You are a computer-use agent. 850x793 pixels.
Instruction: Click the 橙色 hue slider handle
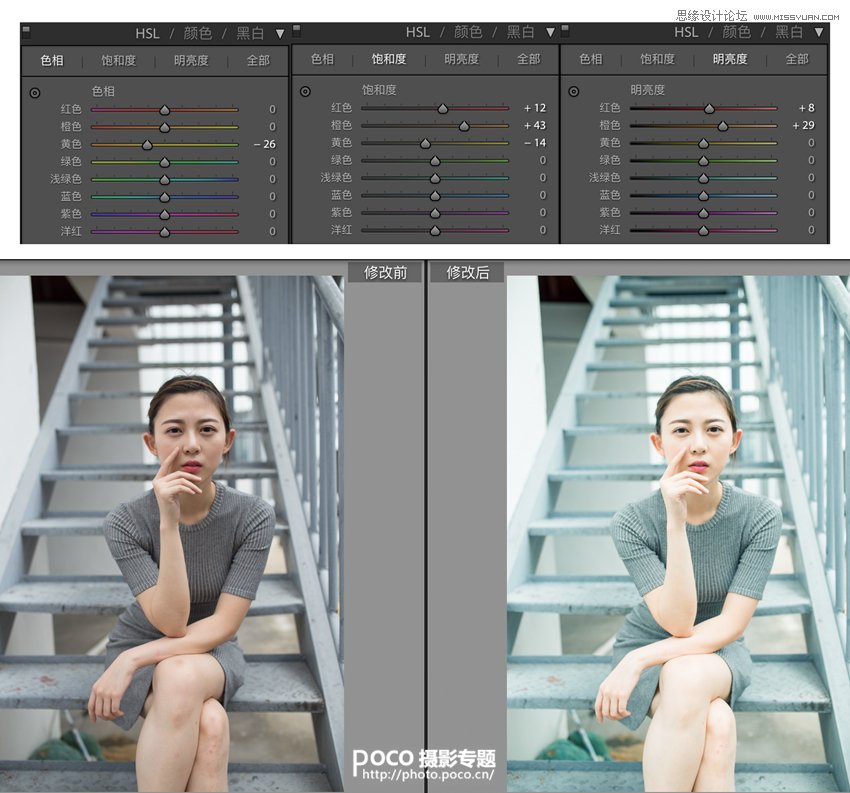point(165,127)
